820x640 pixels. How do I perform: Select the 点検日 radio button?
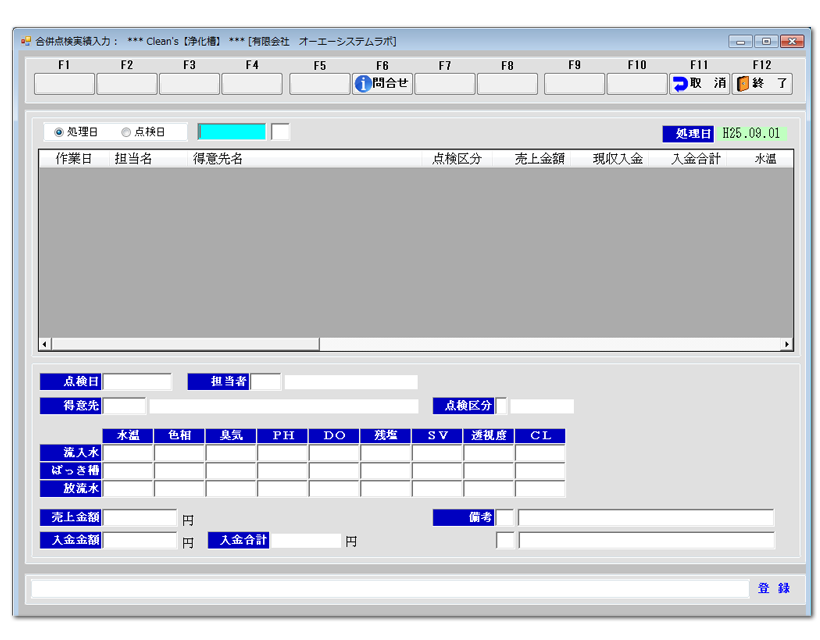(x=126, y=132)
